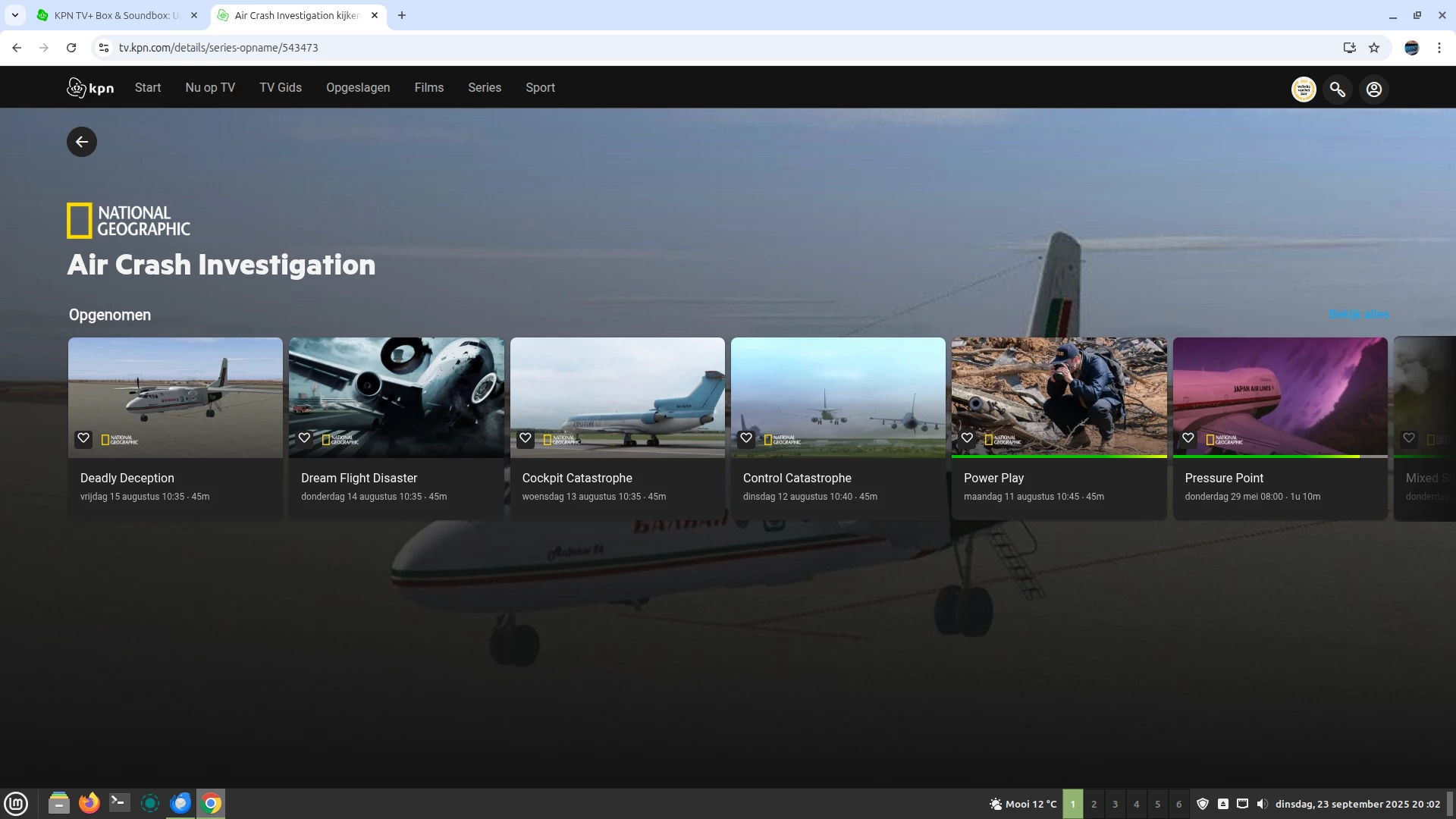Open Firefox from the taskbar
1456x819 pixels.
[89, 803]
